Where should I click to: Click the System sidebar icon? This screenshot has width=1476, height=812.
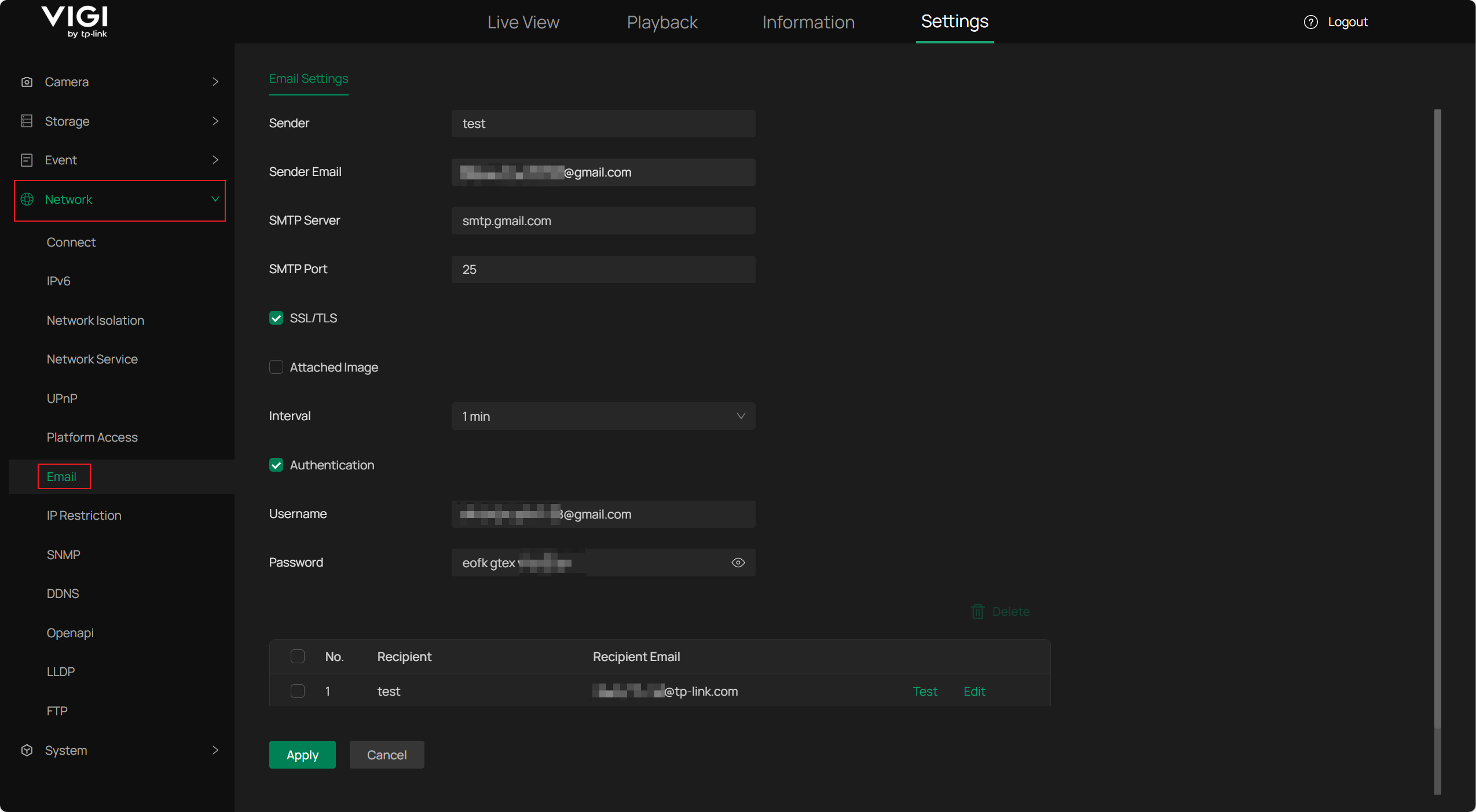point(27,750)
